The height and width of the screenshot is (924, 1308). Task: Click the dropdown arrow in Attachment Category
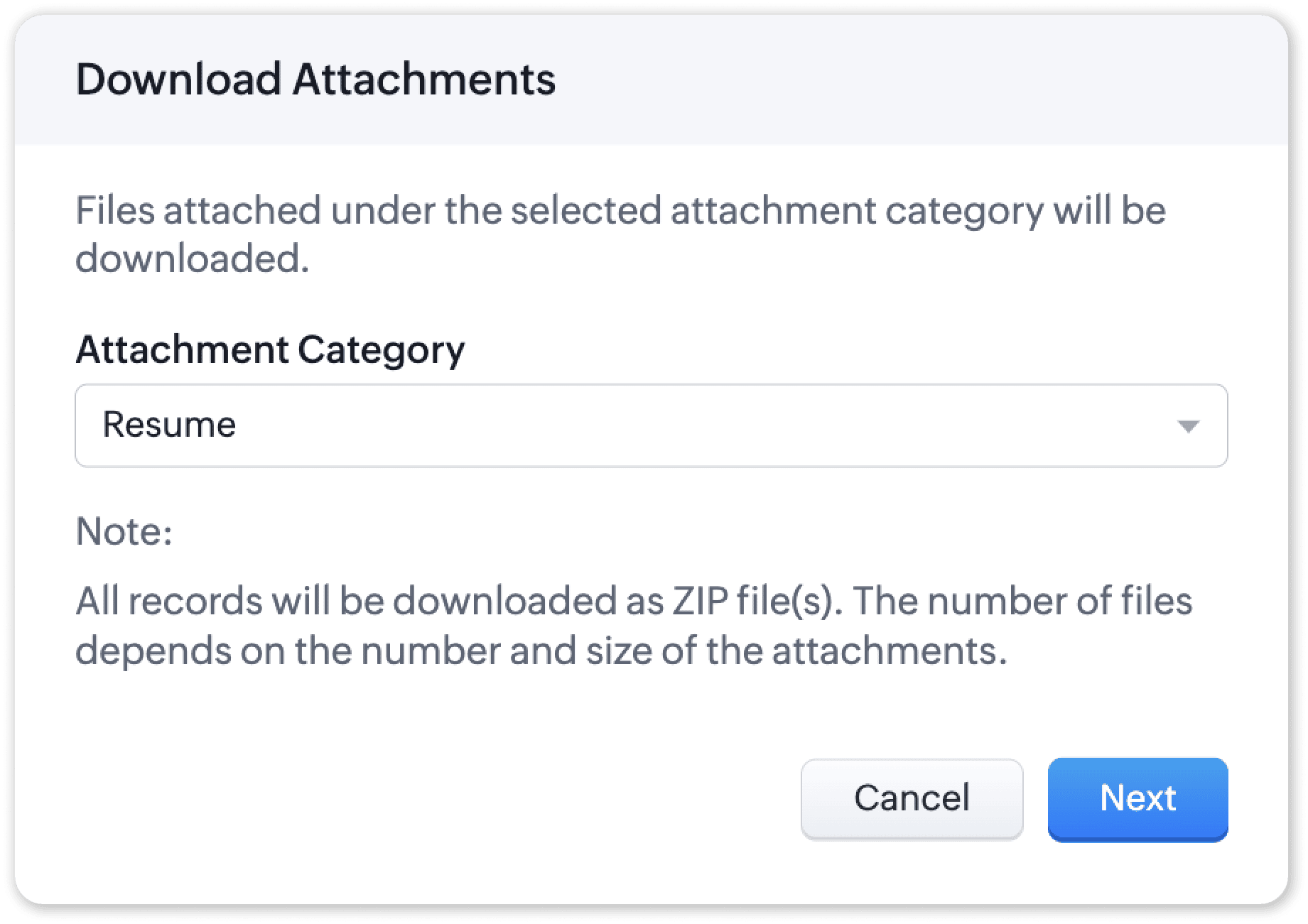1188,426
